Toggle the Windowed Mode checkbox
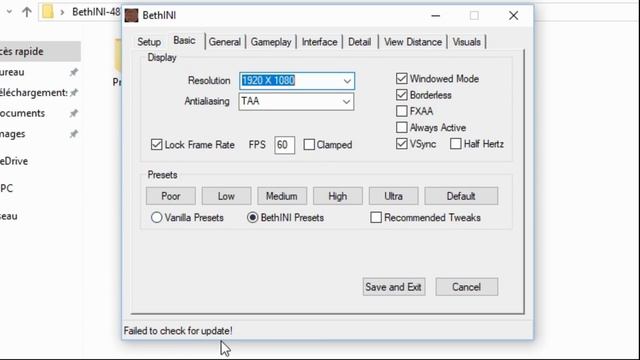This screenshot has height=360, width=640. pos(402,78)
